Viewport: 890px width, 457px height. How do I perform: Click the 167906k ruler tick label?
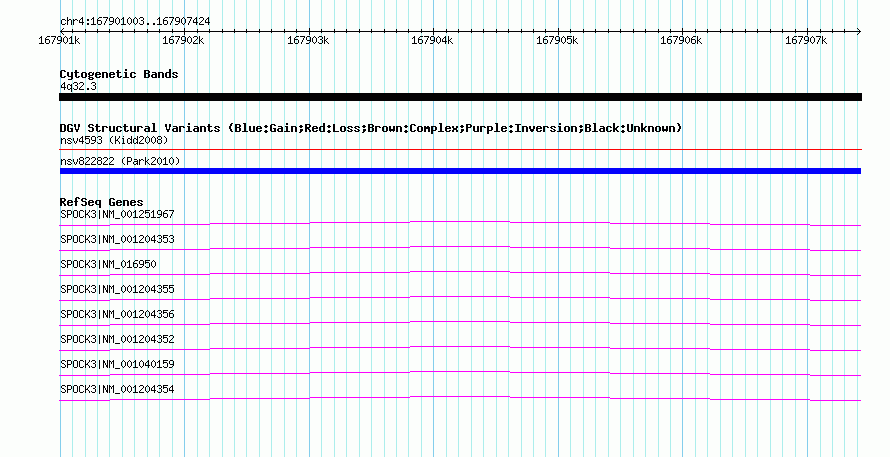(681, 40)
